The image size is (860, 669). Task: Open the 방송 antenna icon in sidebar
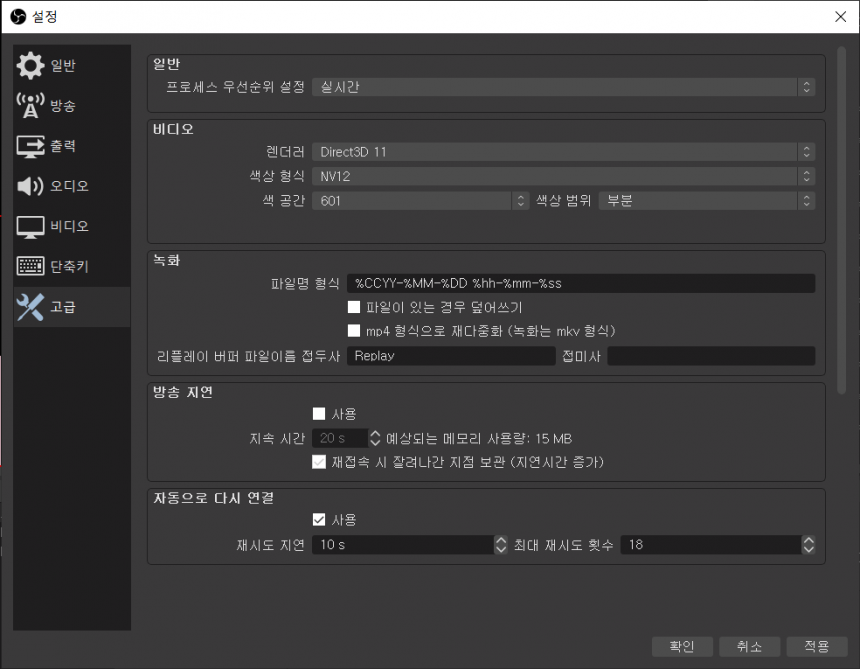[x=31, y=106]
